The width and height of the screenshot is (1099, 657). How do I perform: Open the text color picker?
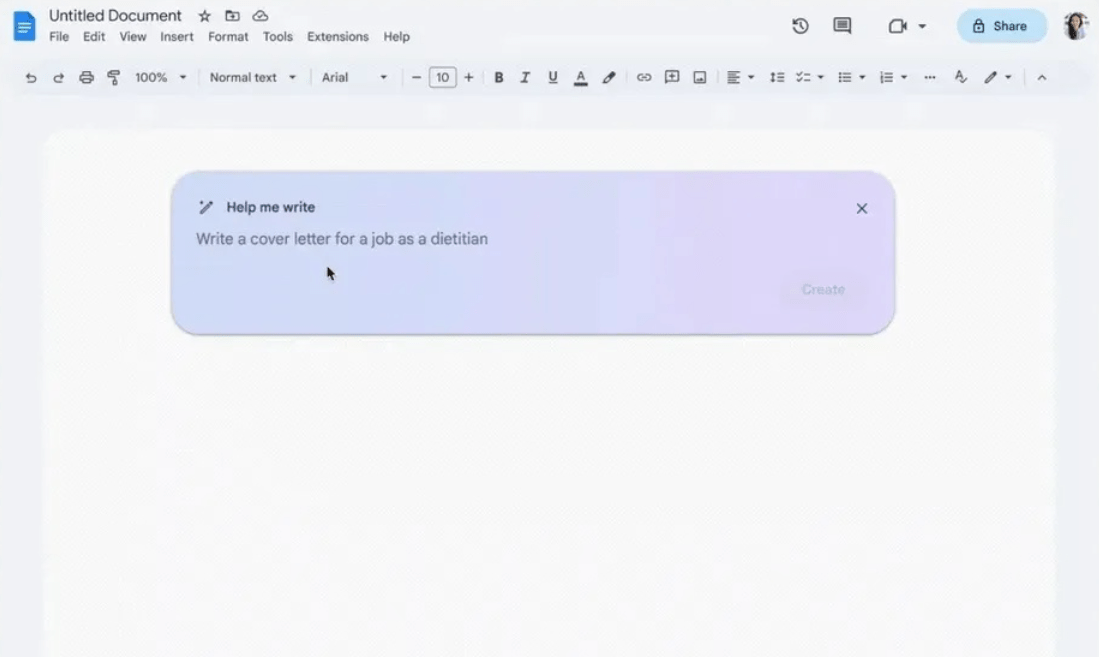(580, 78)
